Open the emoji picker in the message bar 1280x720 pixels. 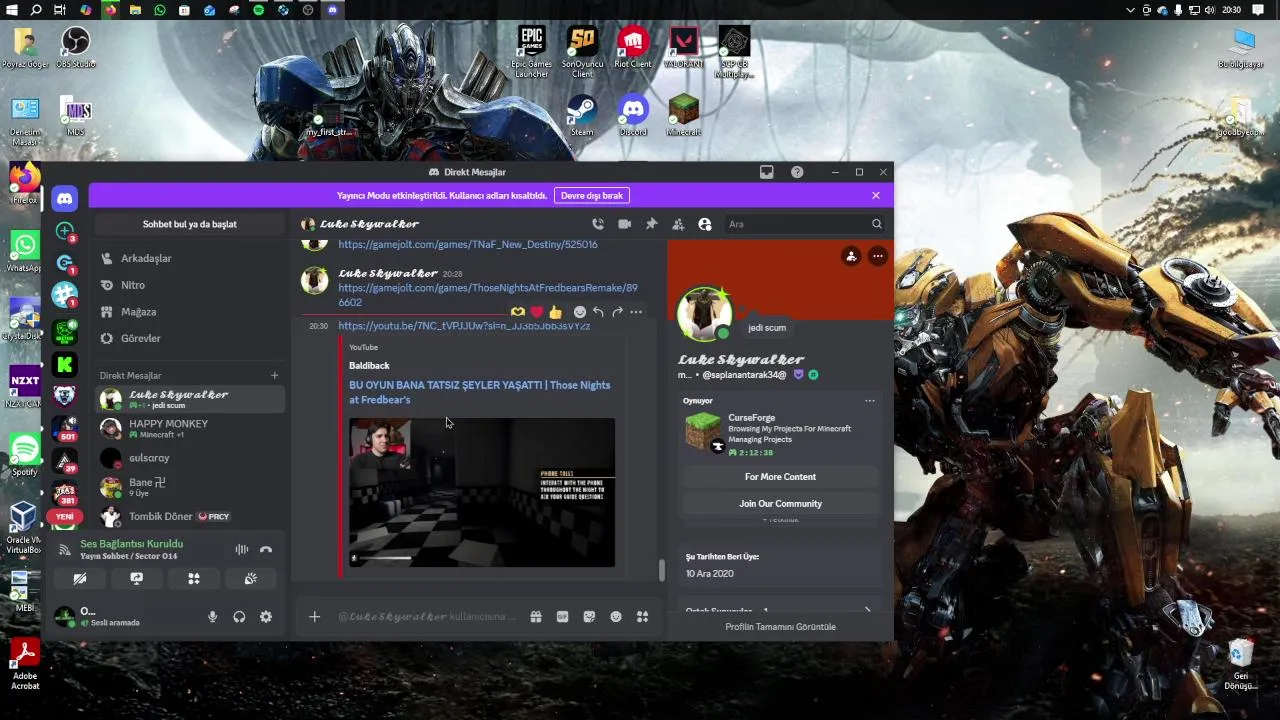[616, 617]
